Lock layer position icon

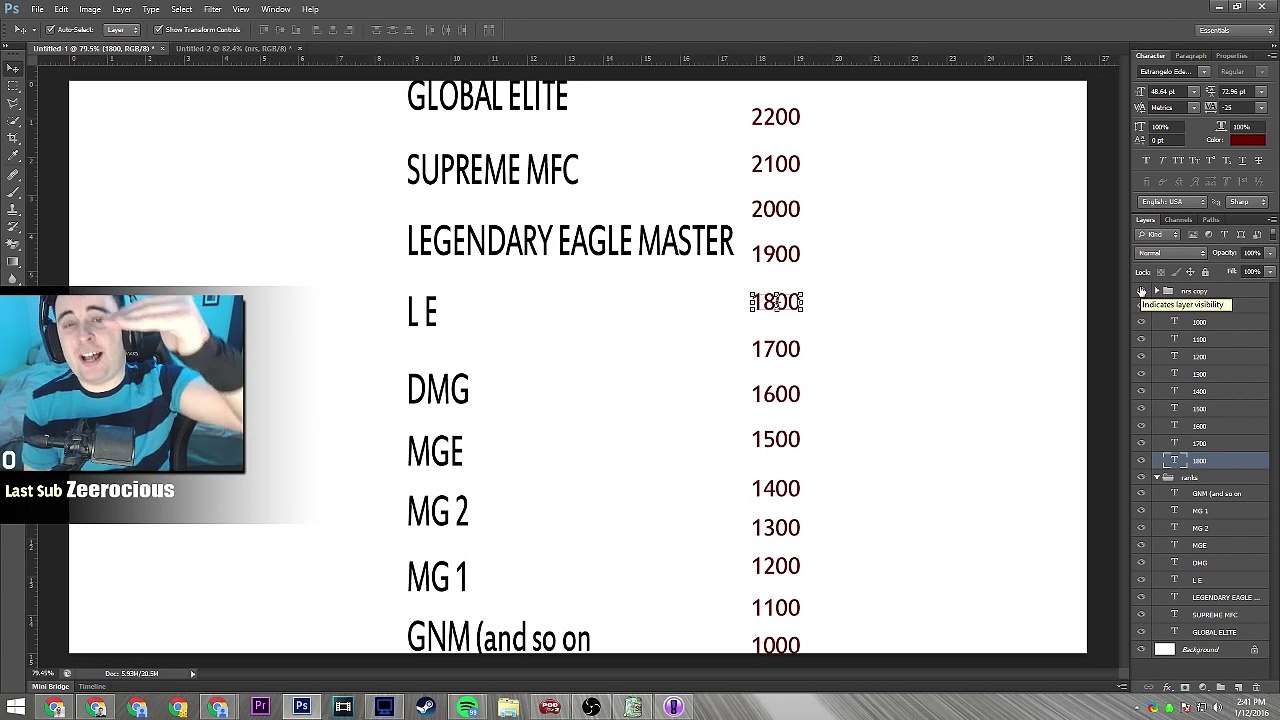click(x=1190, y=271)
